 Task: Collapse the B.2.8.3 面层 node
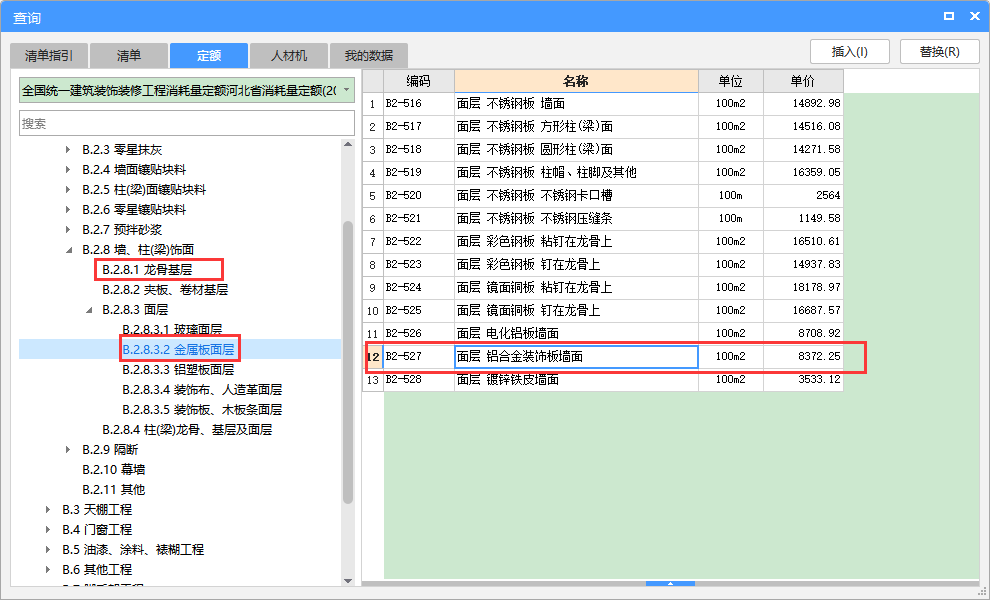88,310
